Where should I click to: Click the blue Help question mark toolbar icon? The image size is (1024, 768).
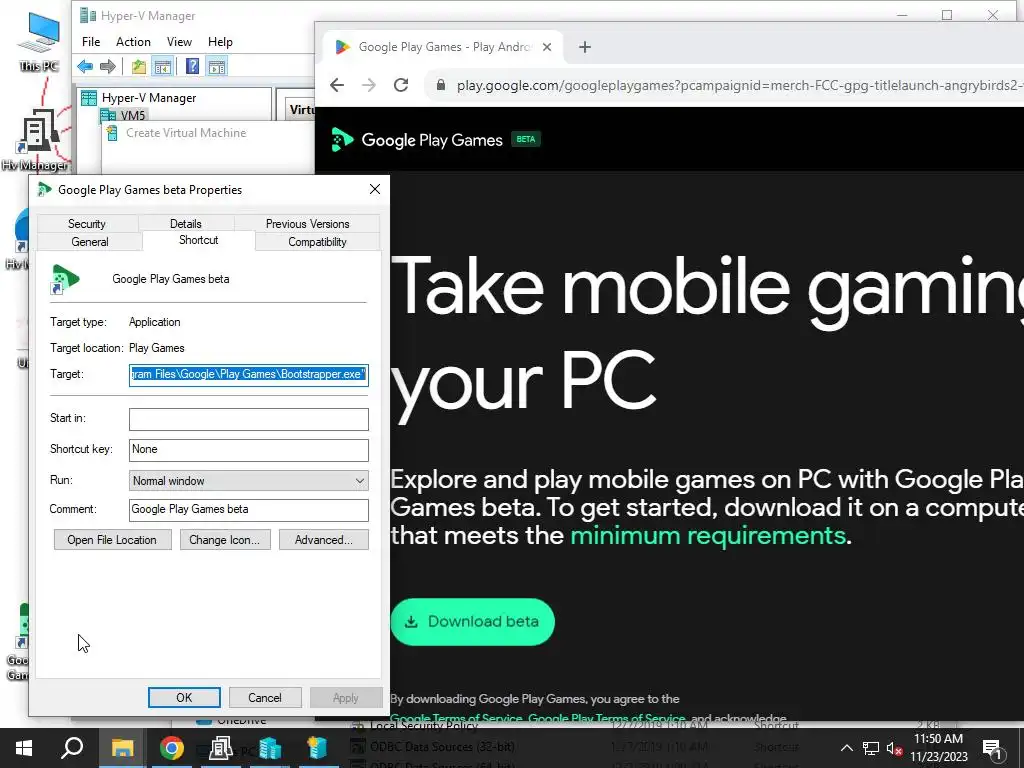pyautogui.click(x=192, y=66)
